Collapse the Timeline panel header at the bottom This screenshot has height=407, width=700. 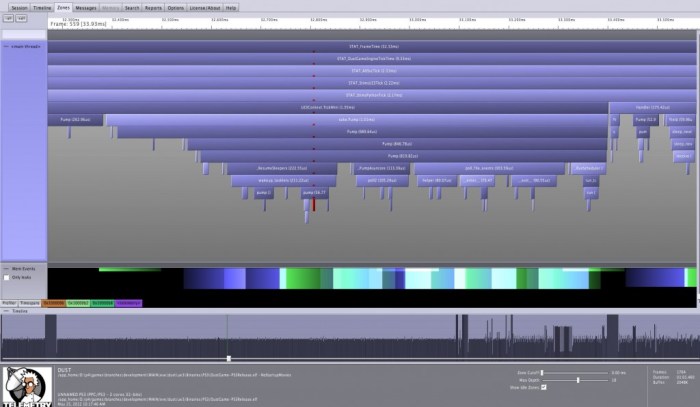click(4, 311)
